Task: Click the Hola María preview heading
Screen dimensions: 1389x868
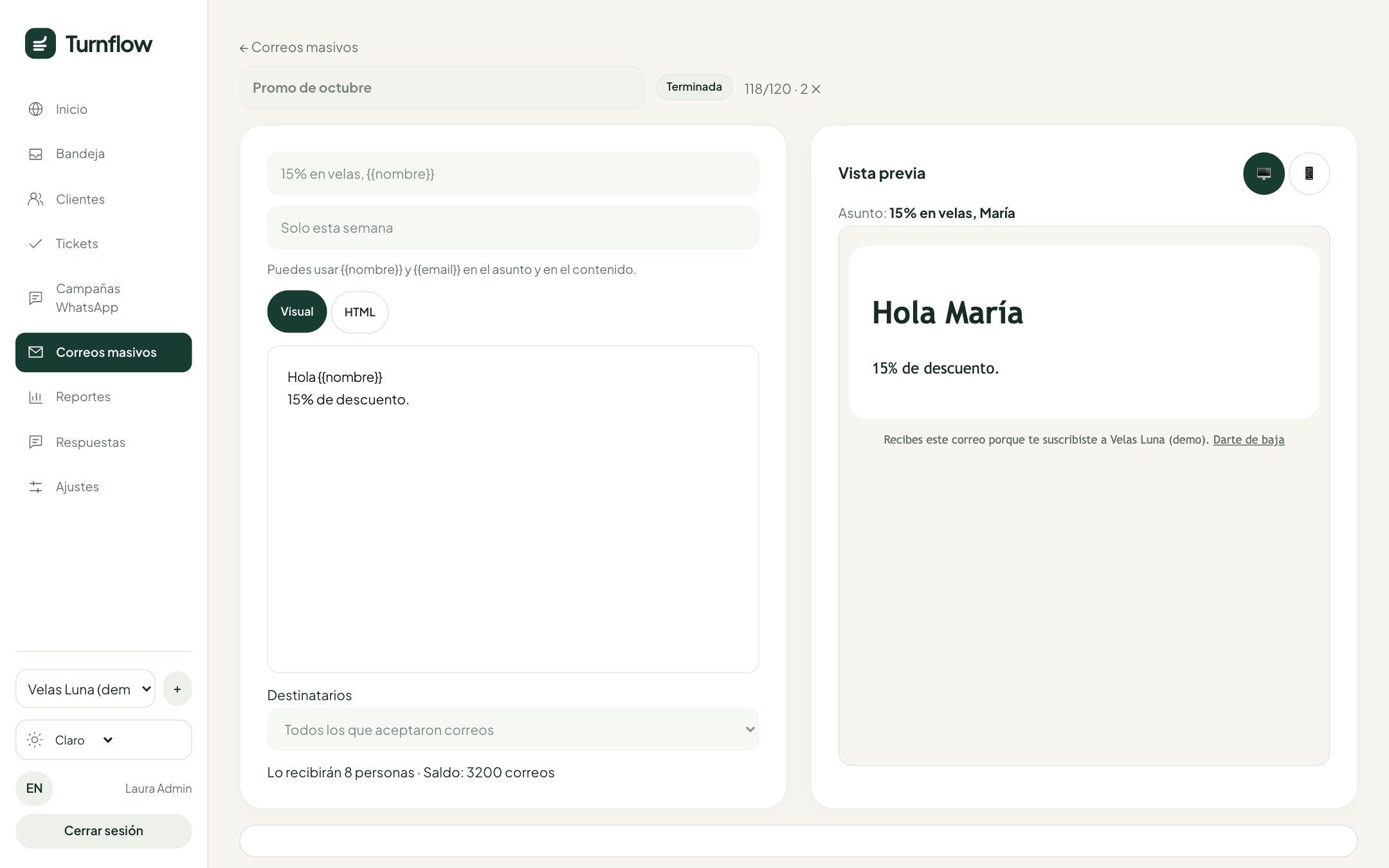Action: click(947, 313)
